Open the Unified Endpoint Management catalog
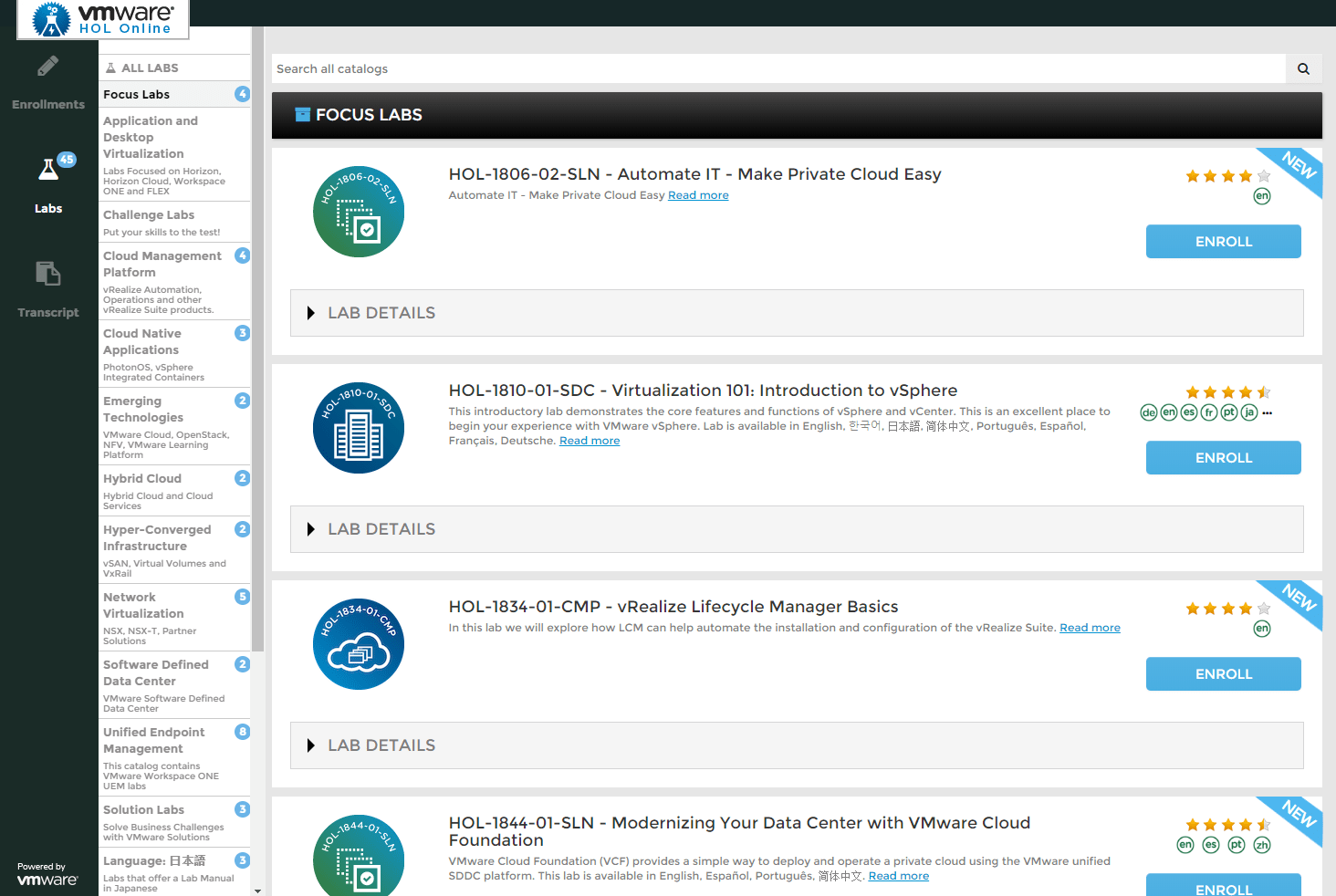 coord(174,757)
